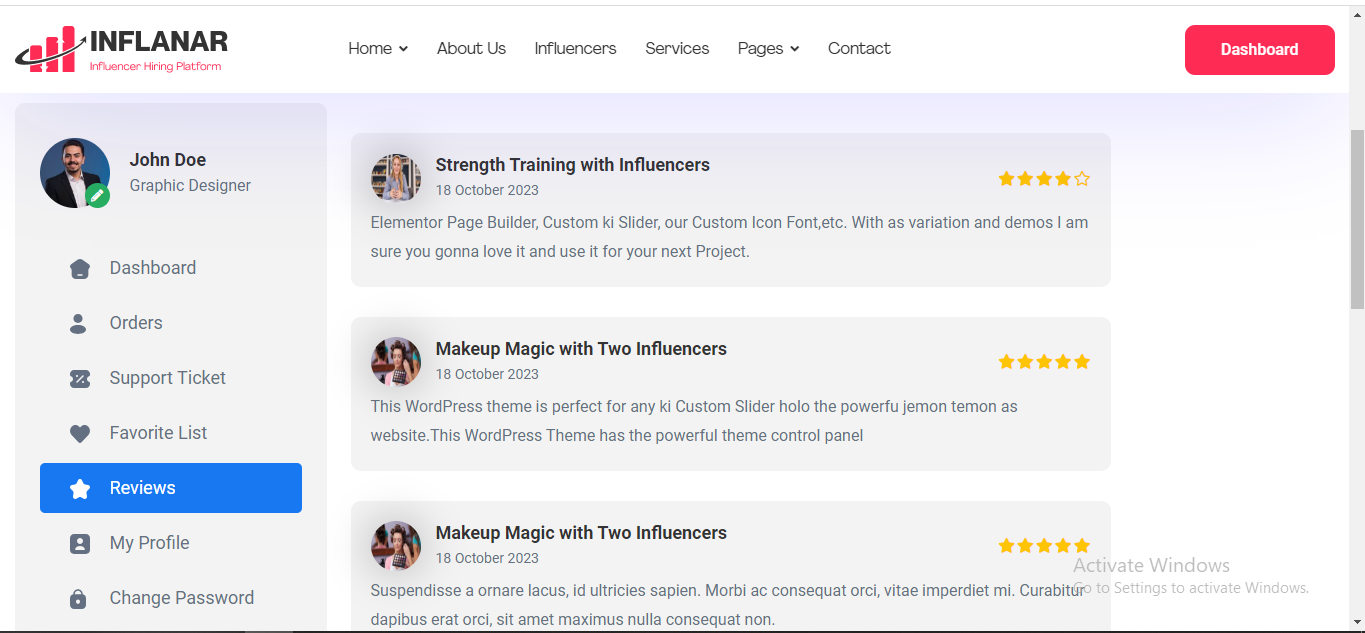Image resolution: width=1365 pixels, height=633 pixels.
Task: Click the Dashboard home icon in sidebar
Action: pos(80,269)
